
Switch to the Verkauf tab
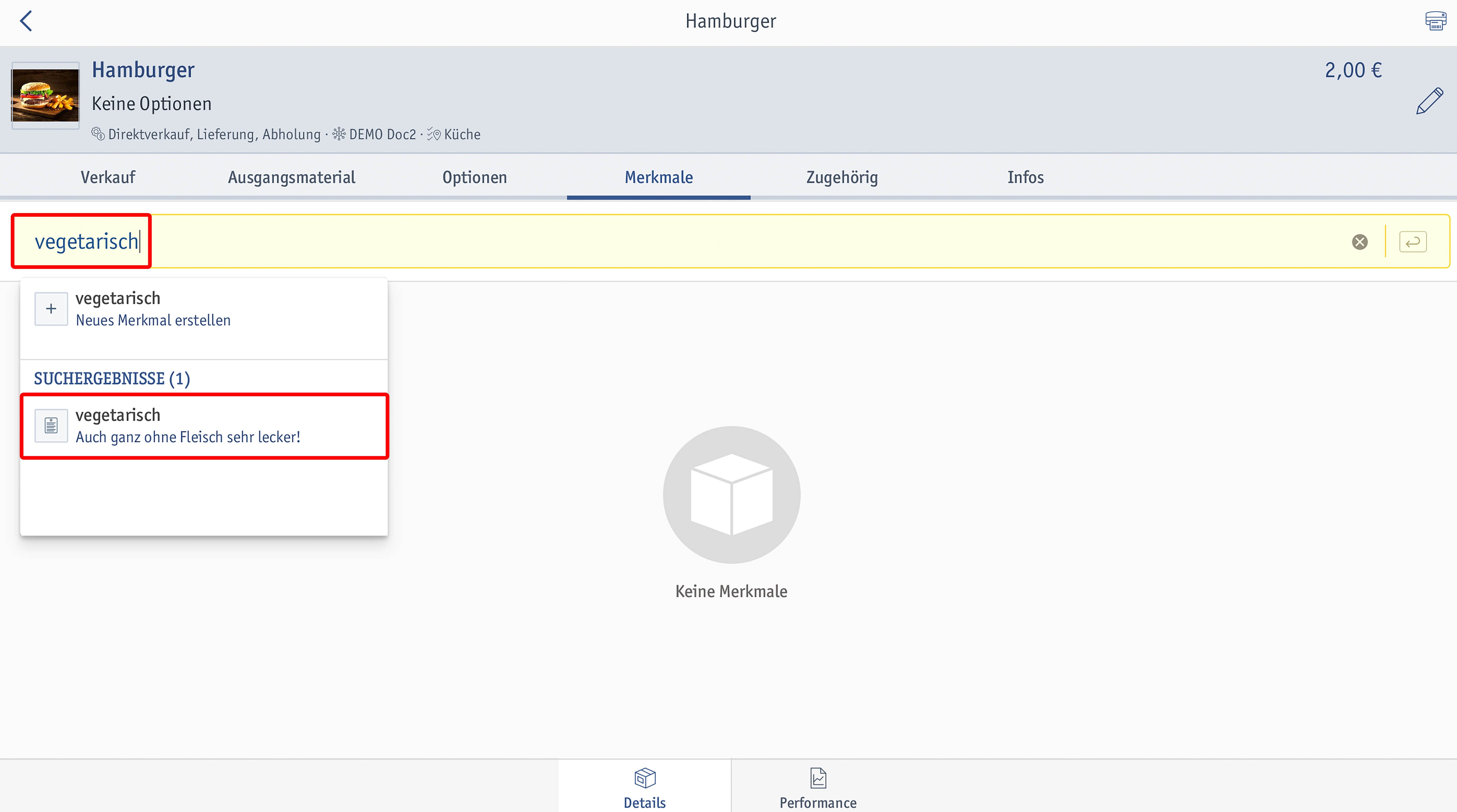click(x=108, y=177)
